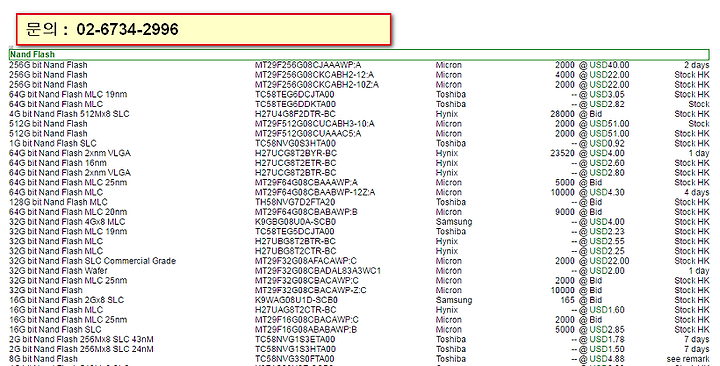720x366 pixels.
Task: Select part number H27U4G8F2DTR-BC
Action: [x=295, y=114]
